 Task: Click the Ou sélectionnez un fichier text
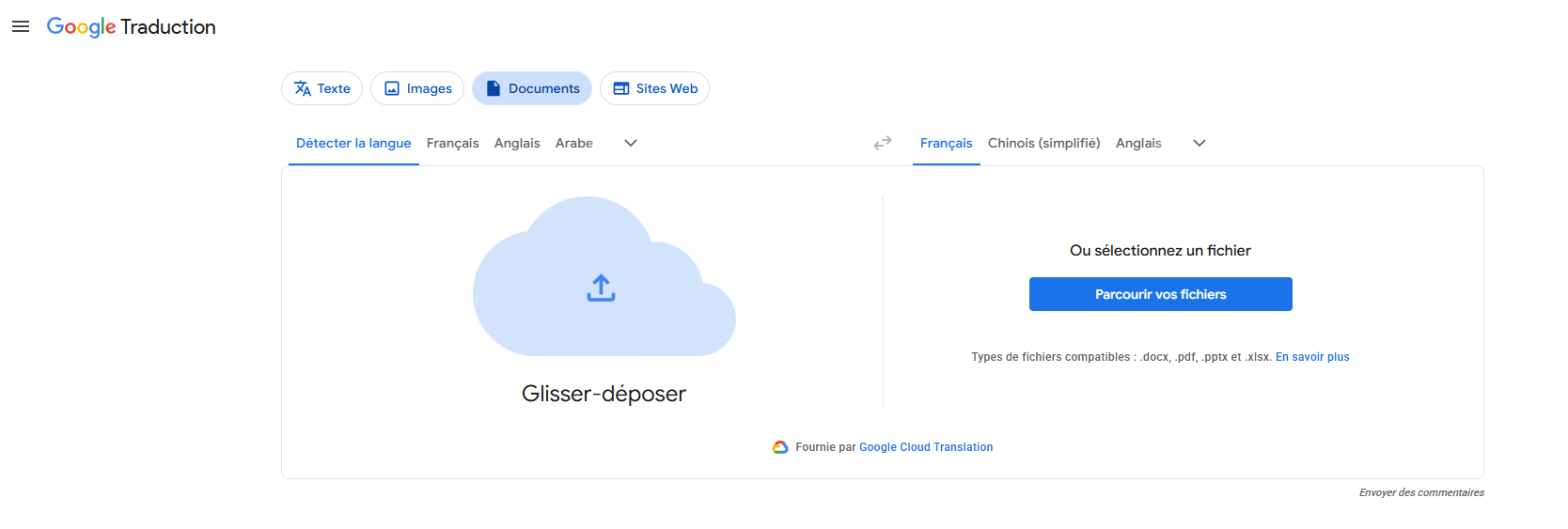pos(1160,251)
